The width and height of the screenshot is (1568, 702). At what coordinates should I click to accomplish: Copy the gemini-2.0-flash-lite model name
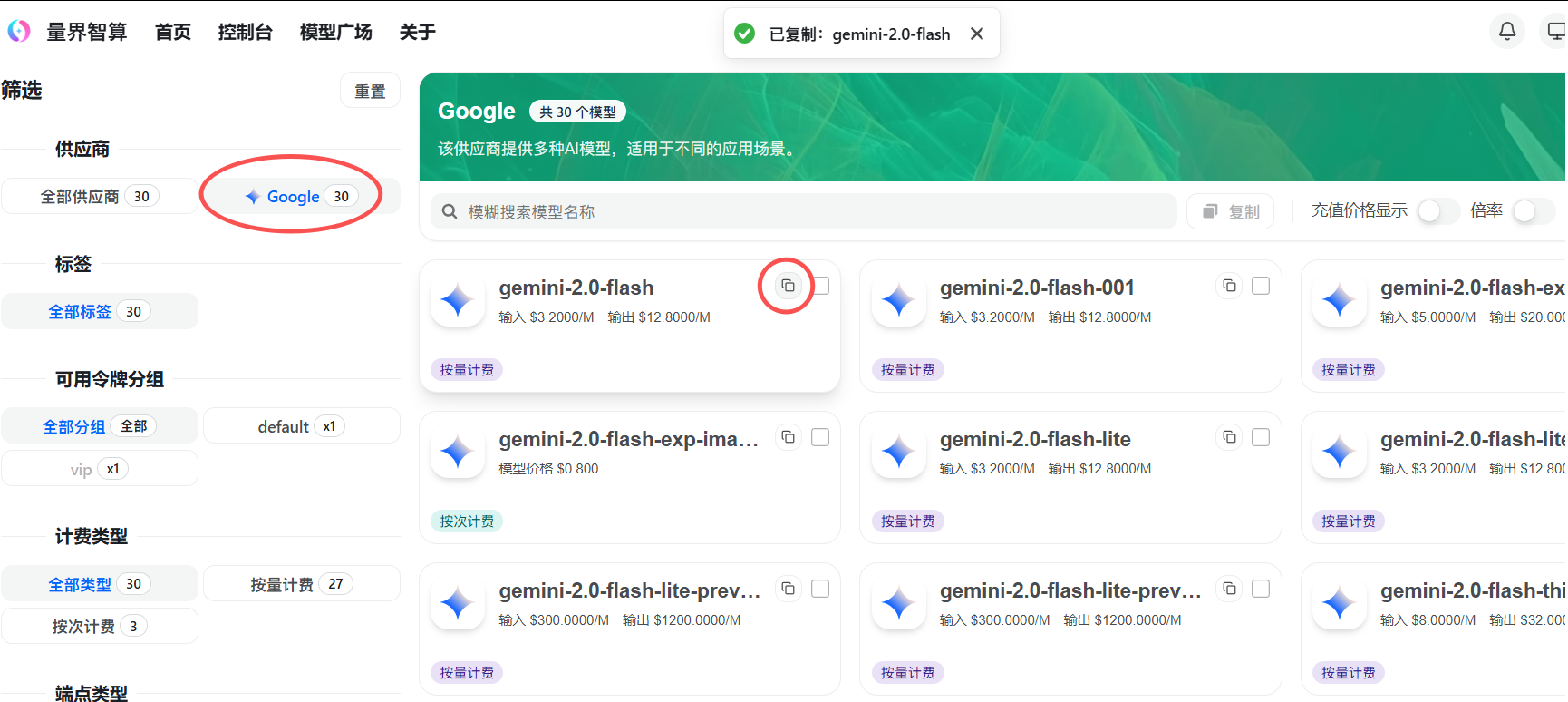[1229, 437]
